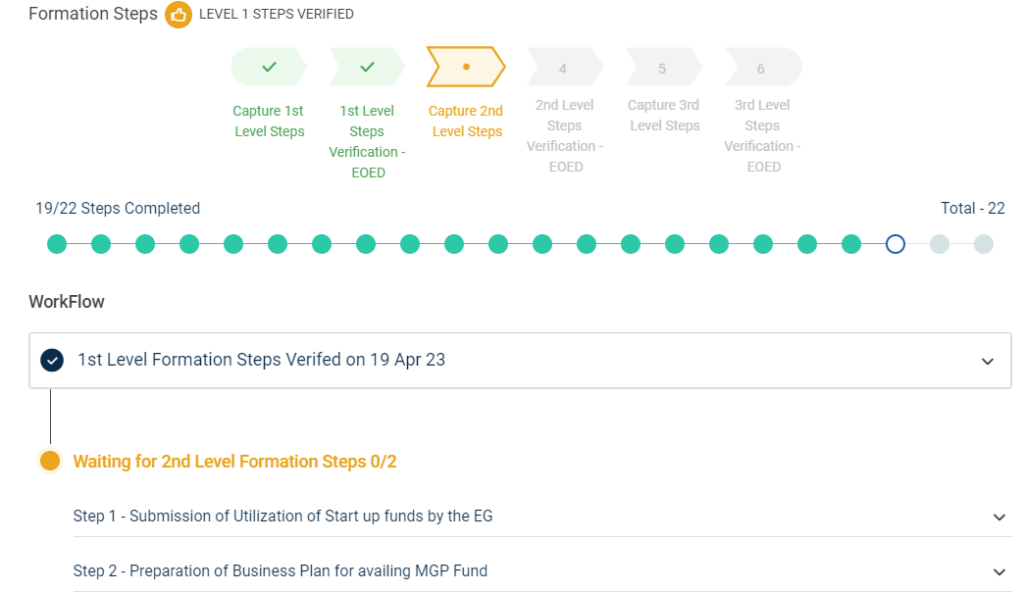
Task: Select stage 4 chevron in the stepper
Action: point(564,68)
